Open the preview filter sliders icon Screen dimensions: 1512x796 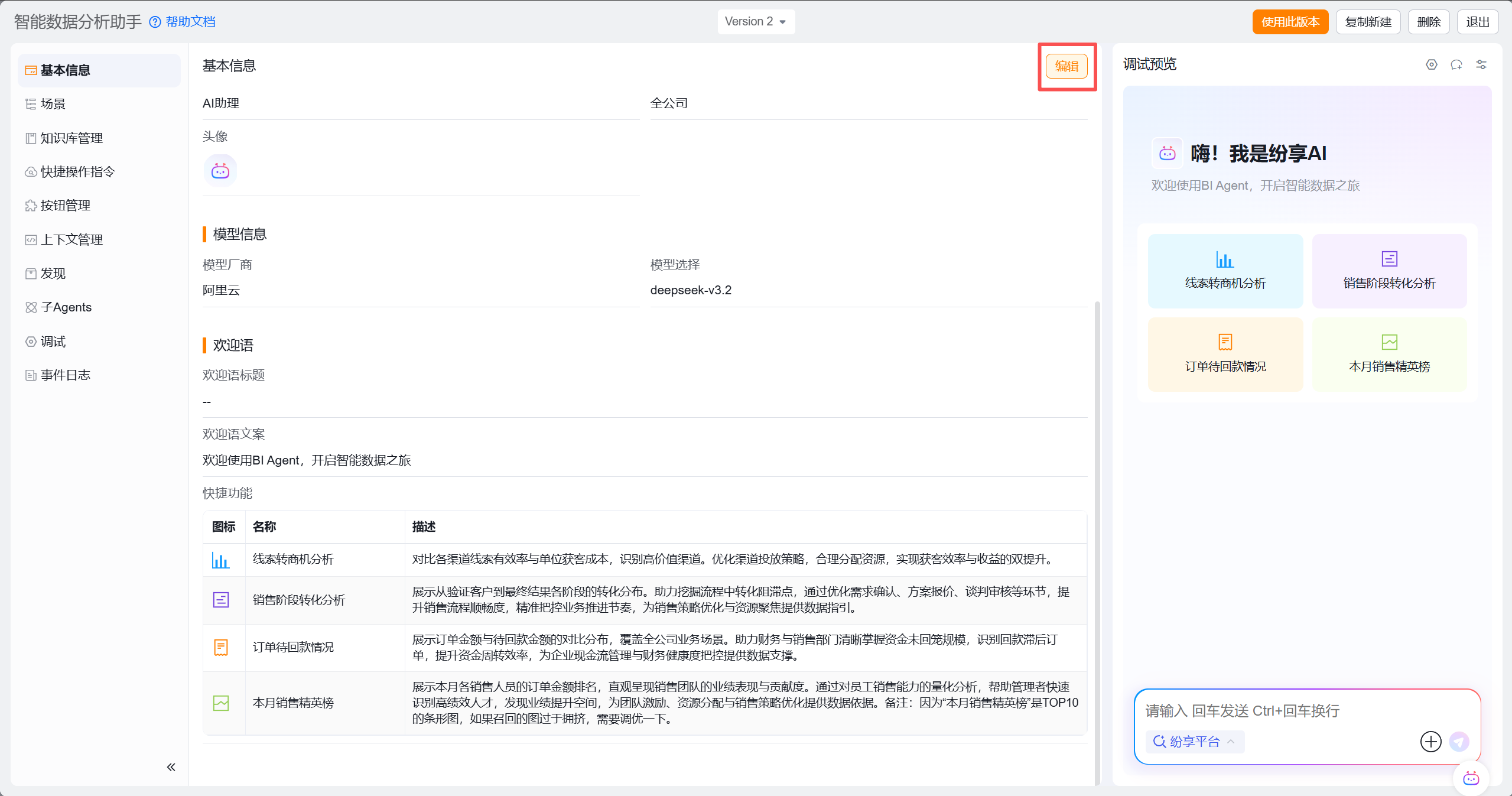click(x=1481, y=64)
